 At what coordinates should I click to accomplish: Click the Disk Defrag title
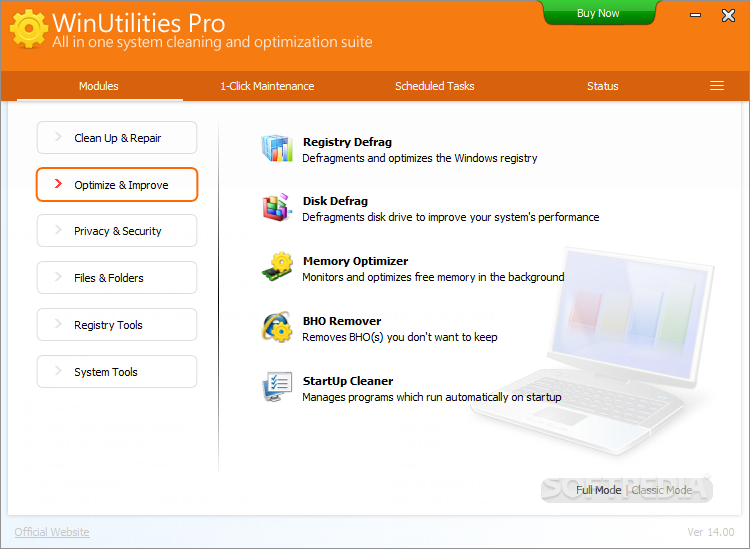click(x=335, y=201)
